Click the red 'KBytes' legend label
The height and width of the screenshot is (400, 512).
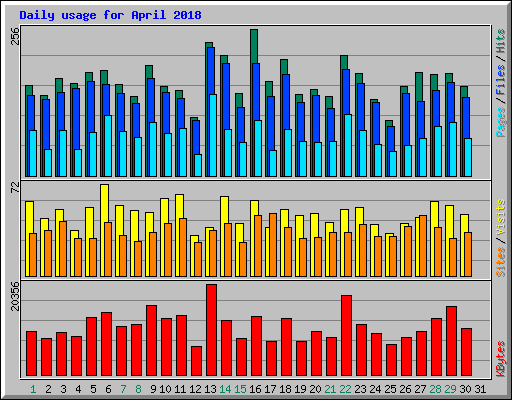click(x=500, y=359)
